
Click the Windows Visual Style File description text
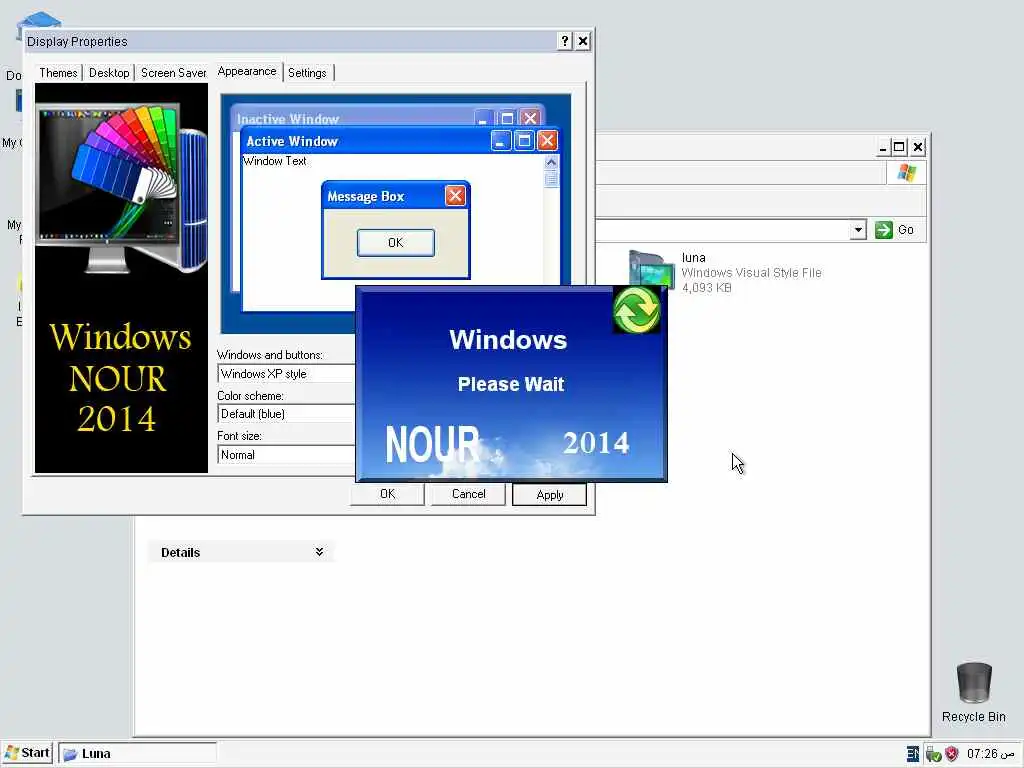(751, 273)
